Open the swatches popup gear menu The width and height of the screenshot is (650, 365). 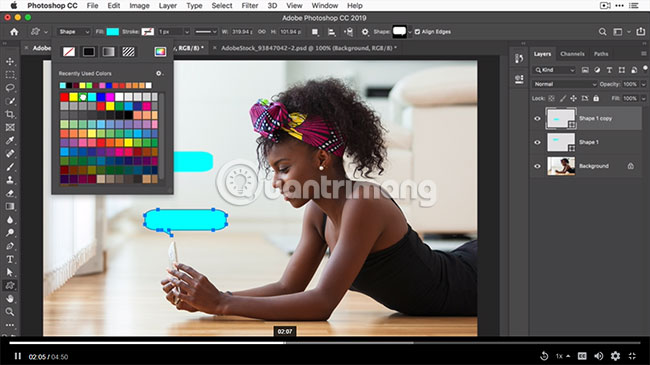[159, 73]
